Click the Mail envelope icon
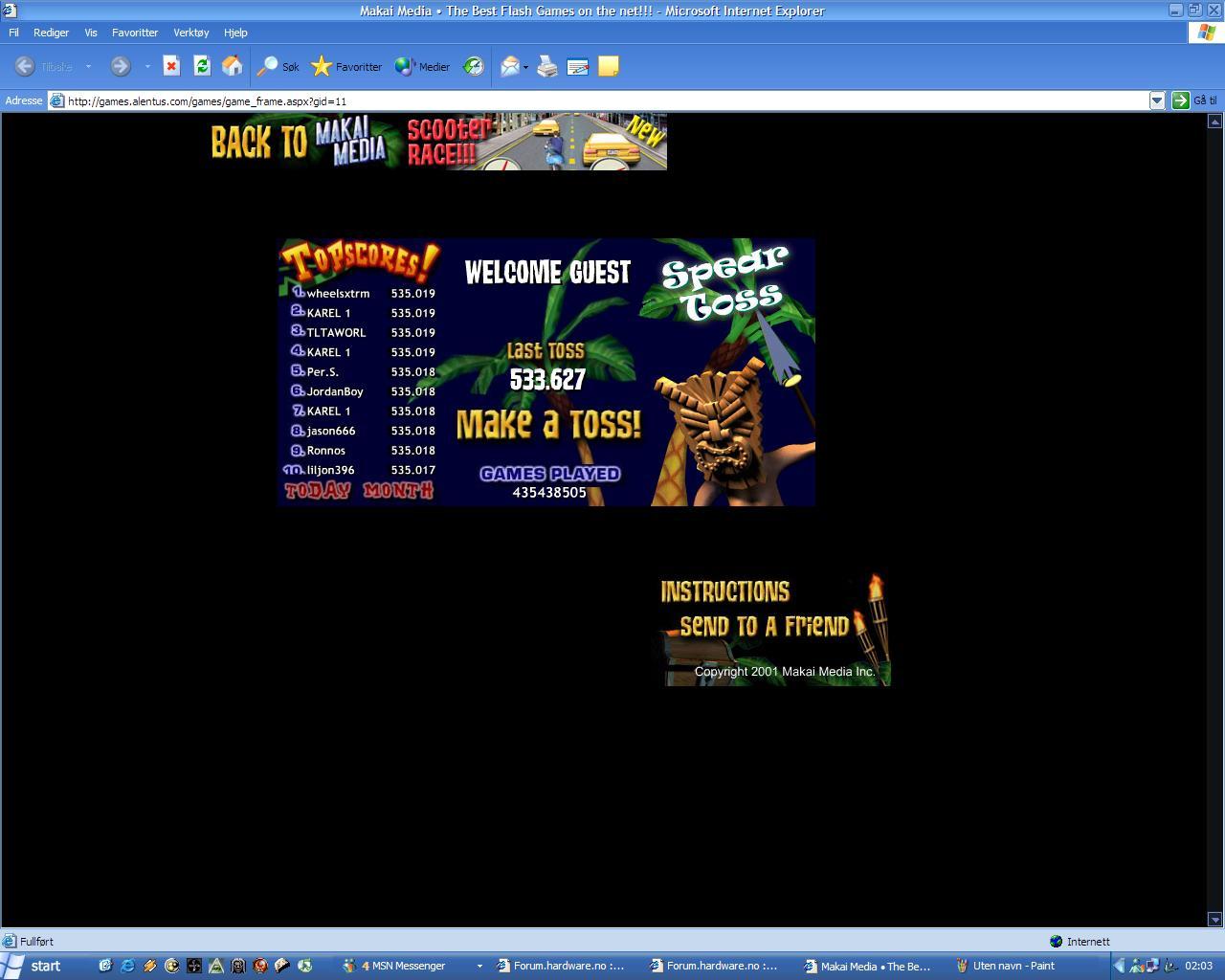Screen dimensions: 1225x980 (510, 66)
